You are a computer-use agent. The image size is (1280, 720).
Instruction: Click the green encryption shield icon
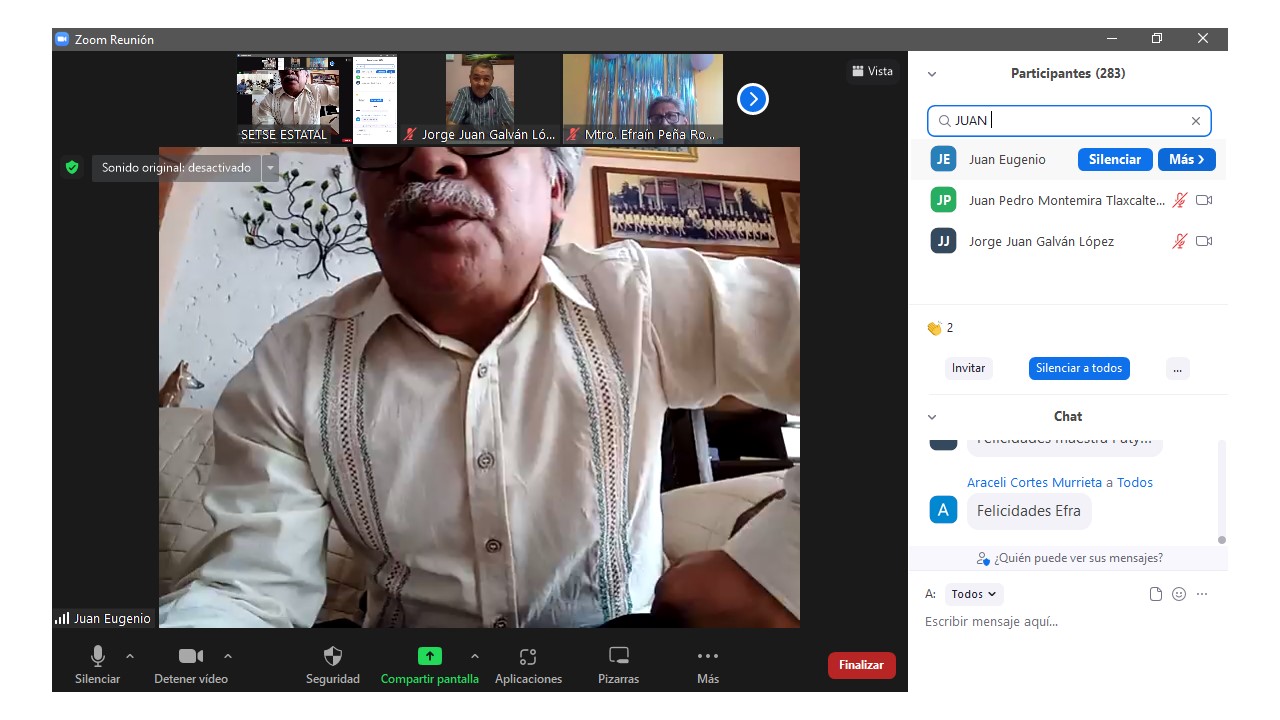[72, 168]
